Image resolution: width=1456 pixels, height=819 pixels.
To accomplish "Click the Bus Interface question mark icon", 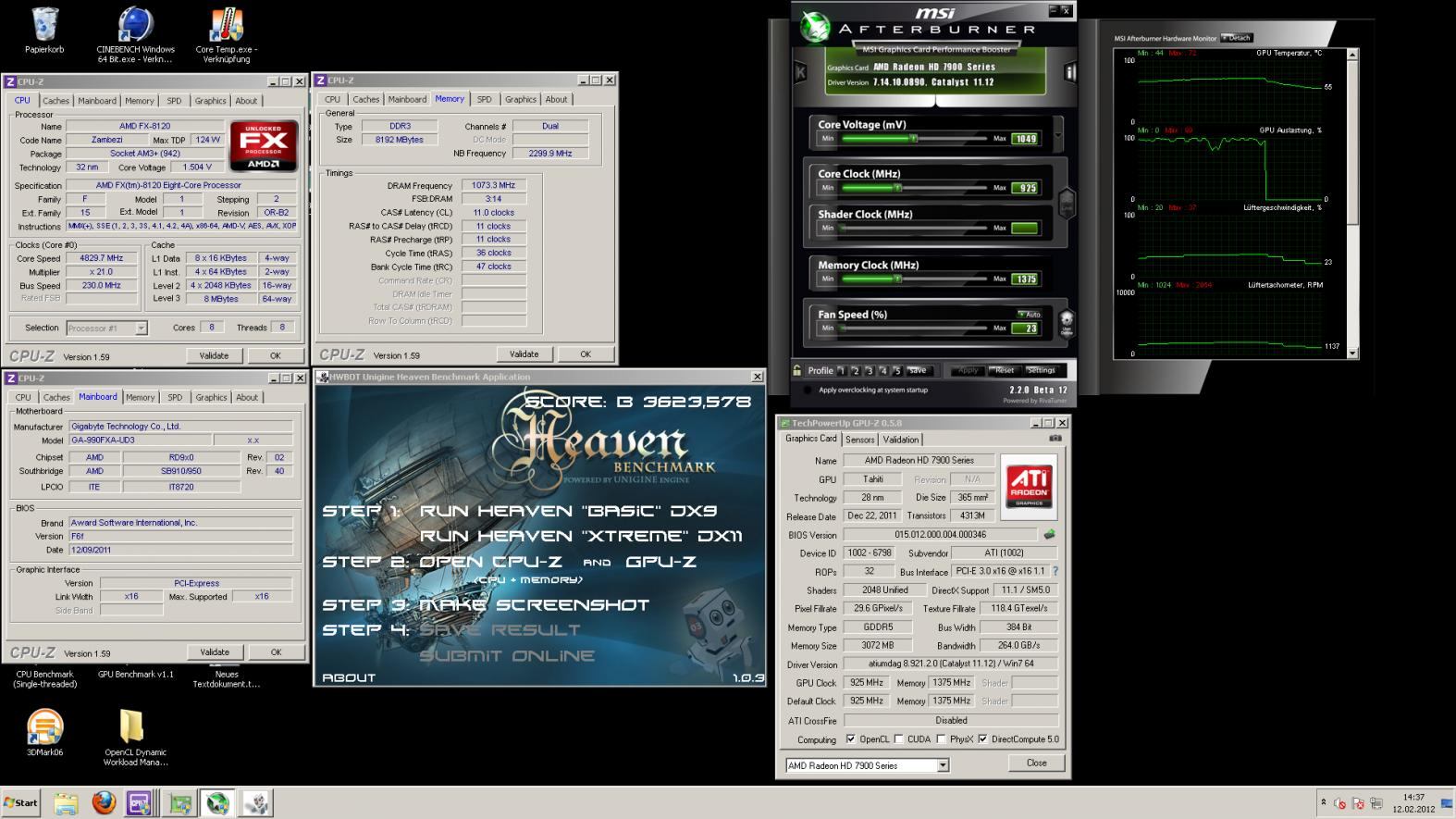I will 1055,571.
